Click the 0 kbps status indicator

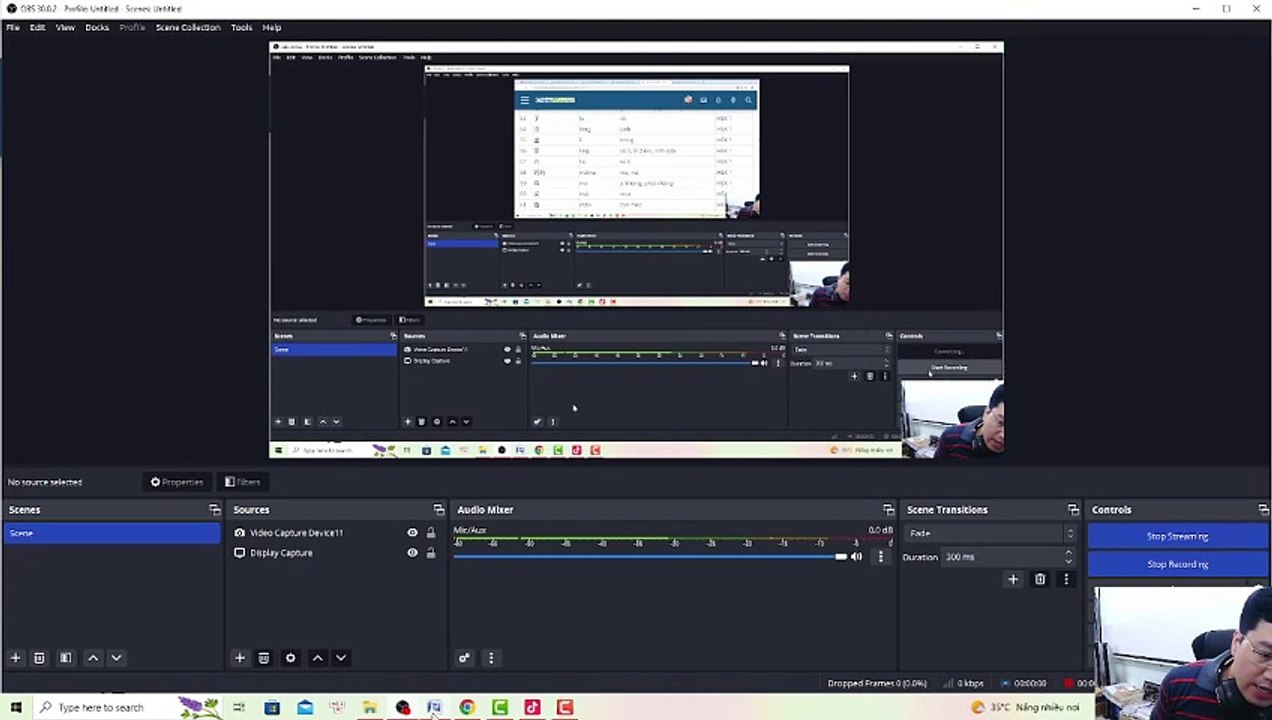coord(963,683)
